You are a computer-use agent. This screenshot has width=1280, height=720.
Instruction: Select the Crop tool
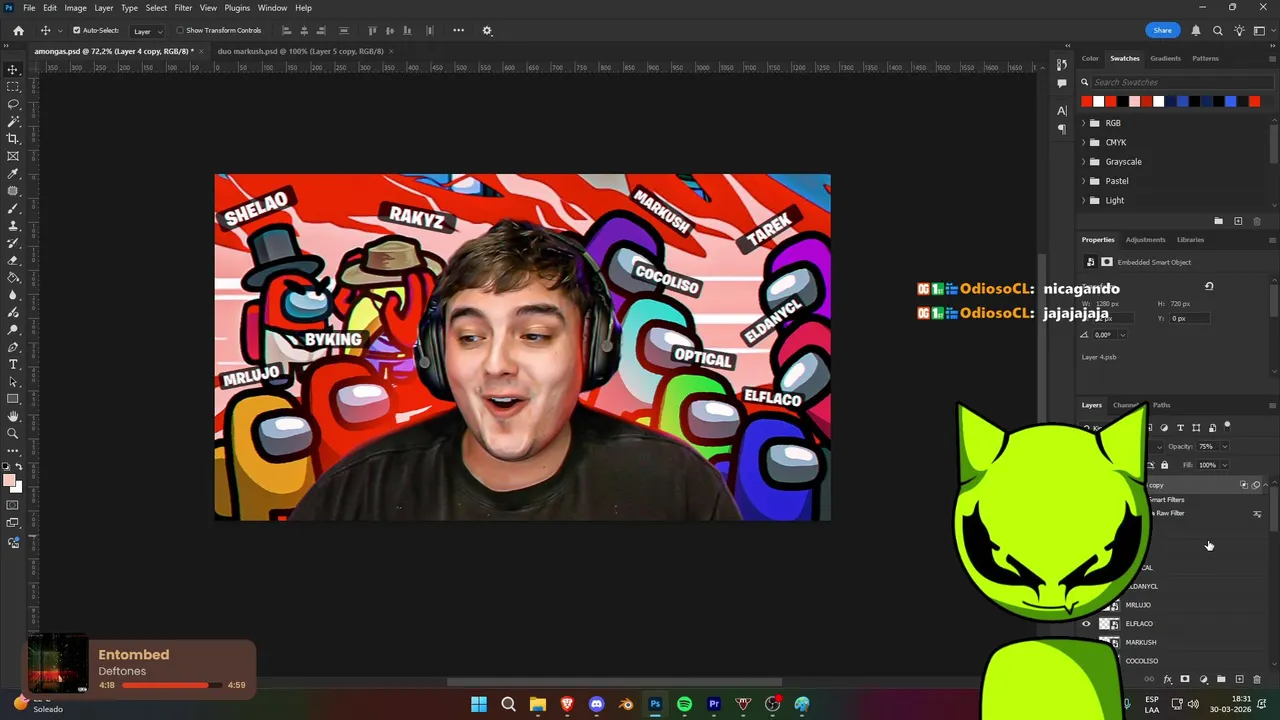coord(13,139)
